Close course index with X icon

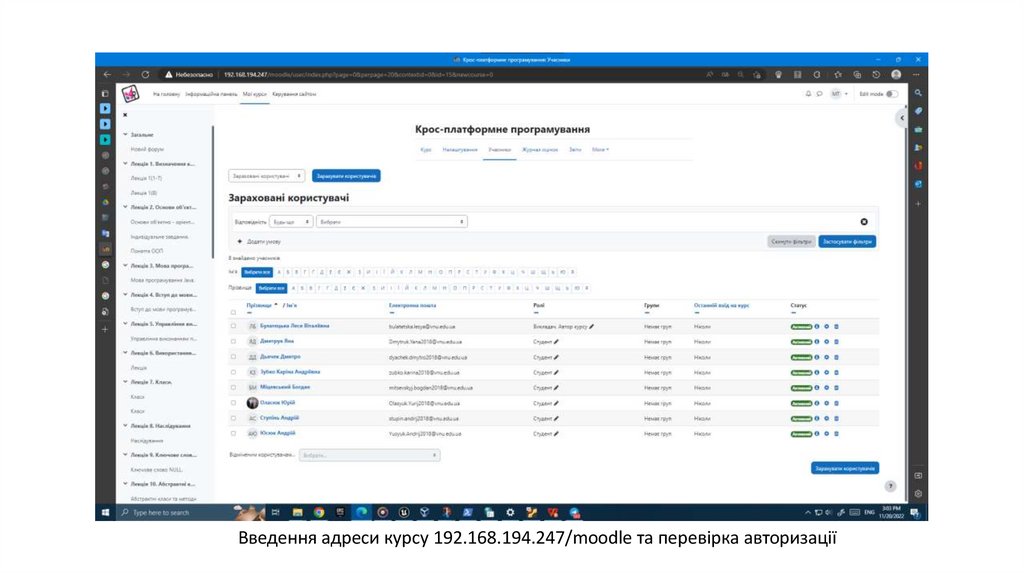click(125, 115)
